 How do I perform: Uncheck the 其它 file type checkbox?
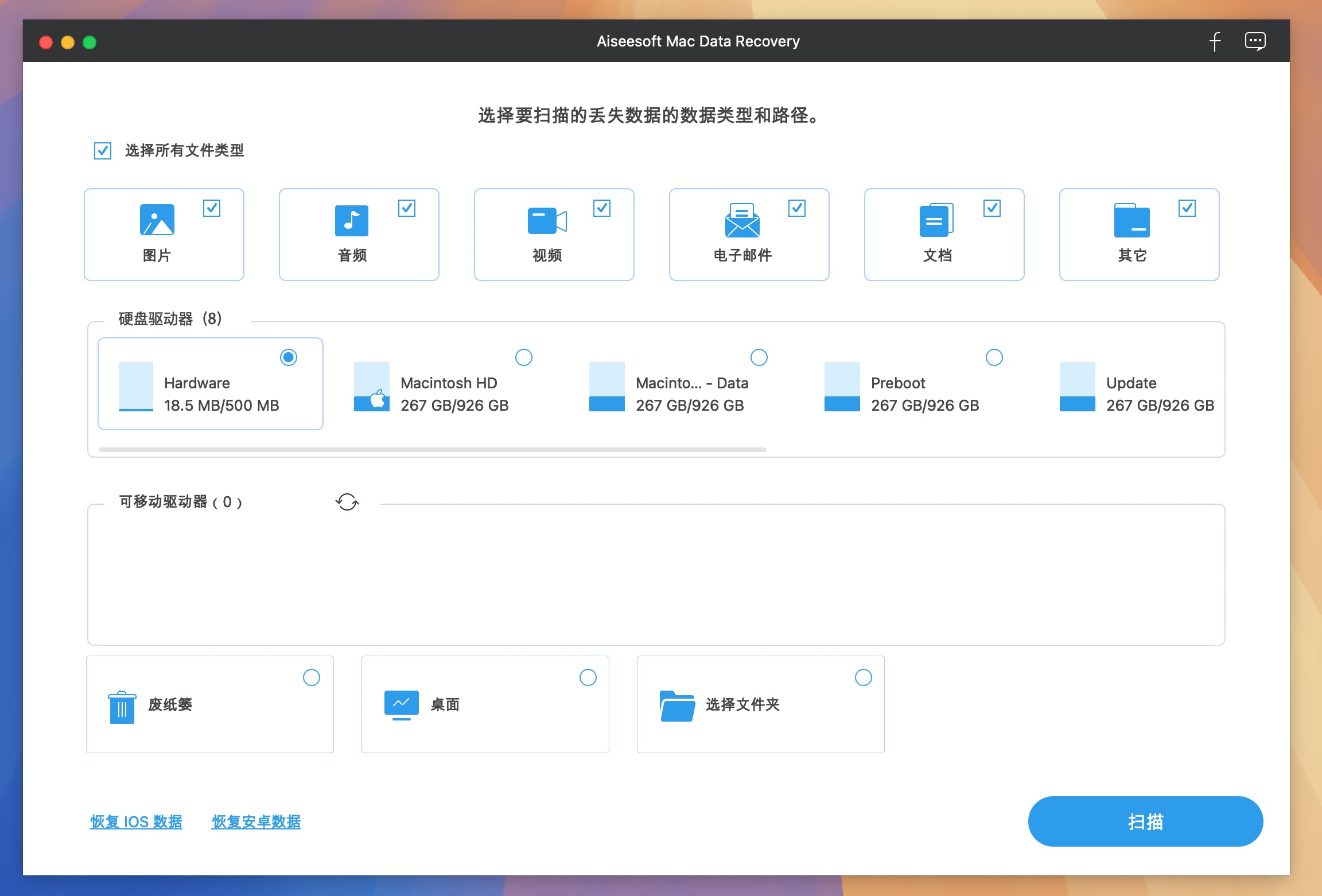tap(1187, 208)
